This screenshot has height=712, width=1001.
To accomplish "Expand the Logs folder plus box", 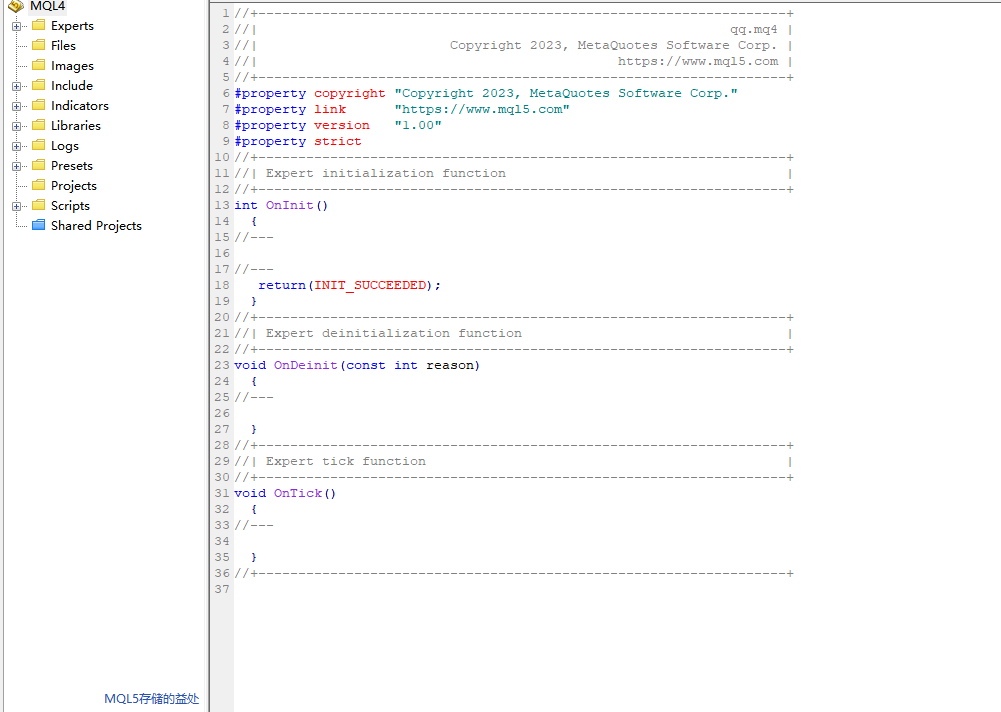I will click(17, 146).
